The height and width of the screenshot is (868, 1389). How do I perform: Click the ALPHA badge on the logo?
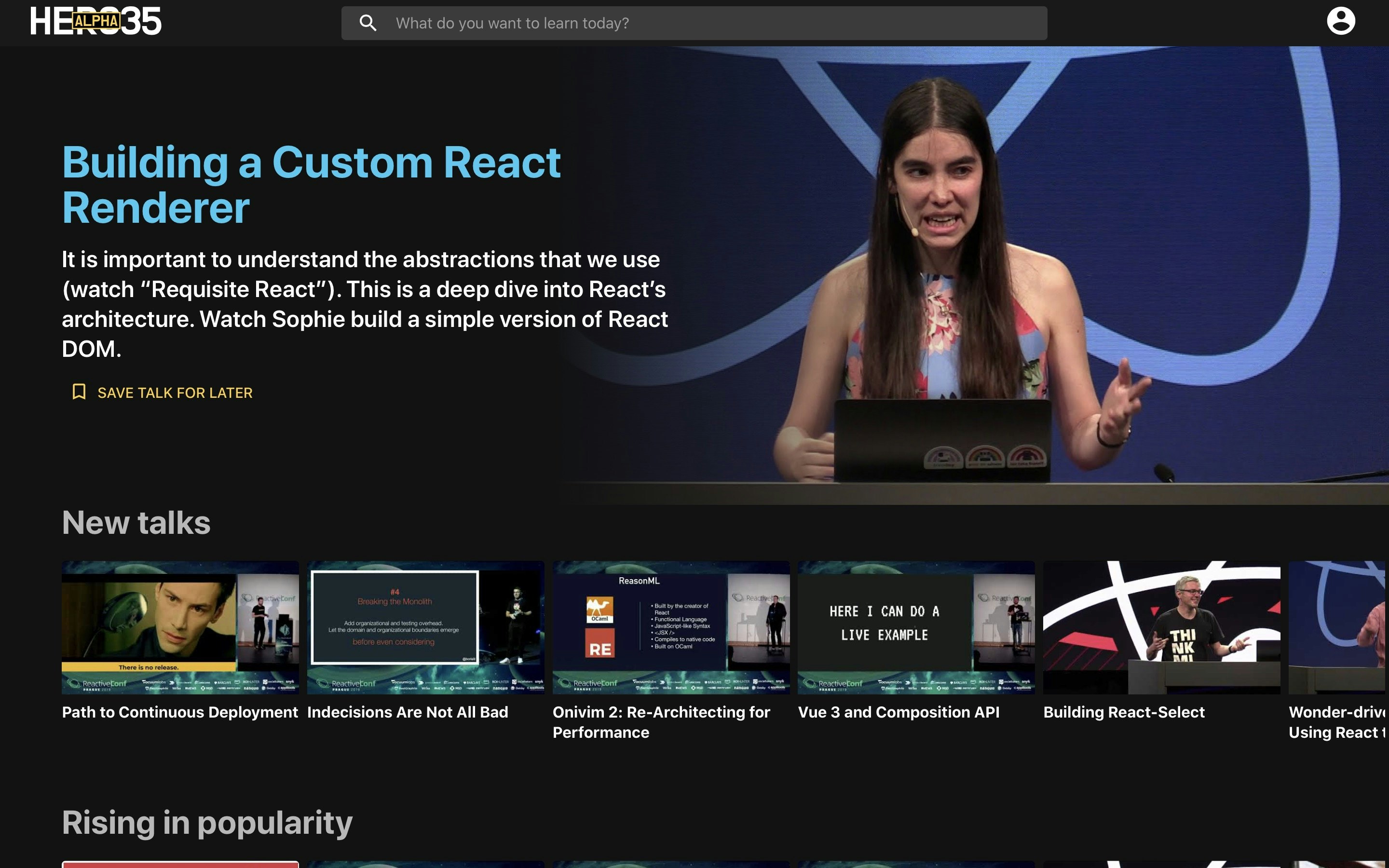[96, 21]
